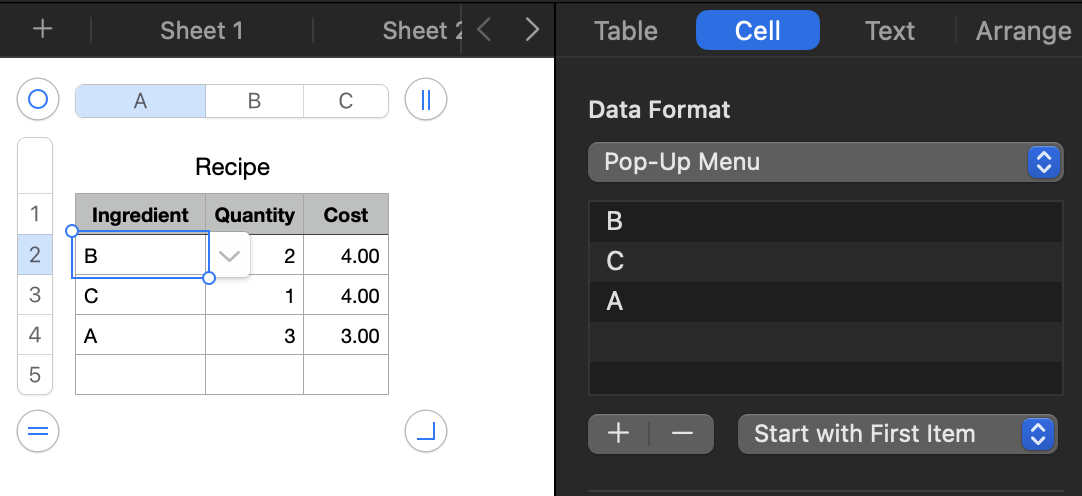Open the Arrange inspector tab
Screen dimensions: 1082x496
[1023, 30]
